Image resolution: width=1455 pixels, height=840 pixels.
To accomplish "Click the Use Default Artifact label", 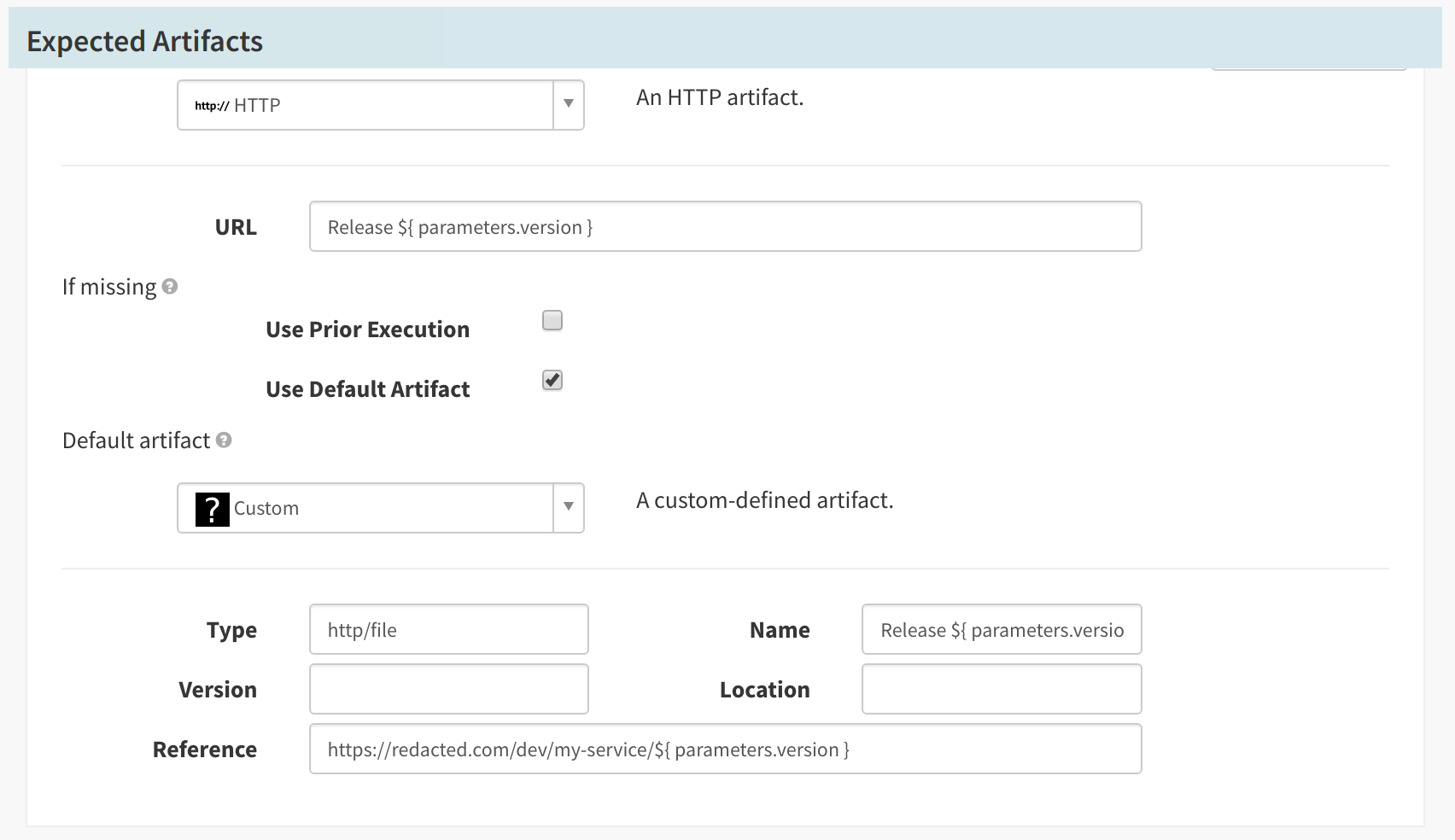I will (367, 389).
